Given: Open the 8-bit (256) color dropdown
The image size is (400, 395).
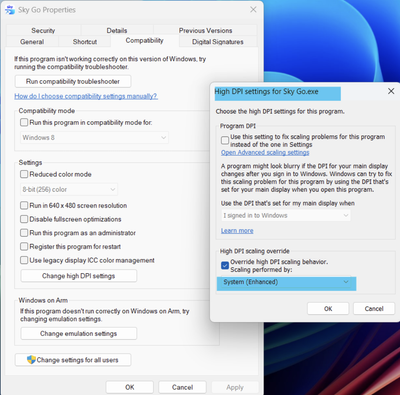Looking at the screenshot, I should click(x=69, y=189).
